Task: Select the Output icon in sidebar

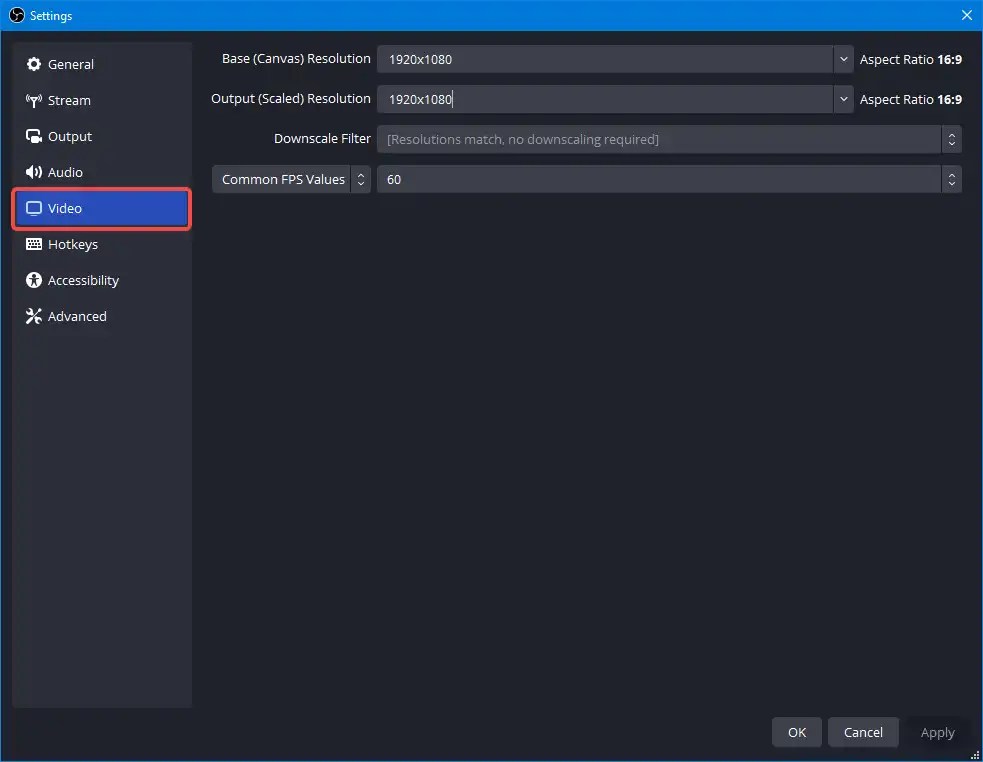Action: tap(33, 136)
